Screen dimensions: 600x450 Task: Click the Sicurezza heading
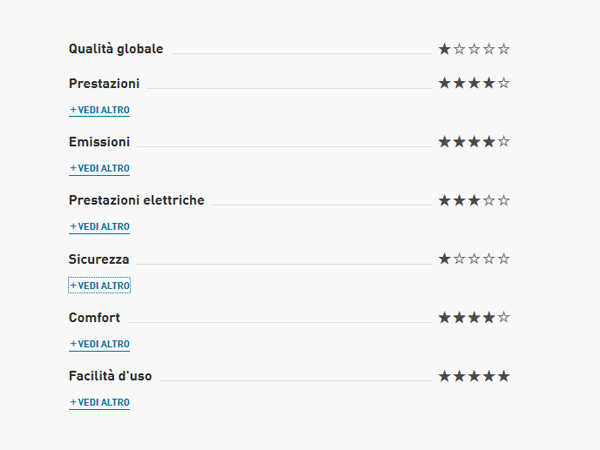click(99, 259)
